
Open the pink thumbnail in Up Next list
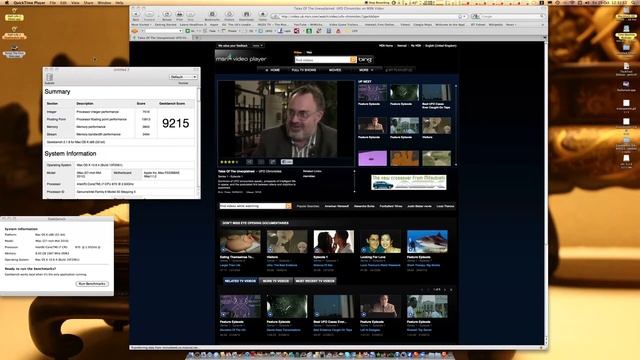tap(372, 158)
